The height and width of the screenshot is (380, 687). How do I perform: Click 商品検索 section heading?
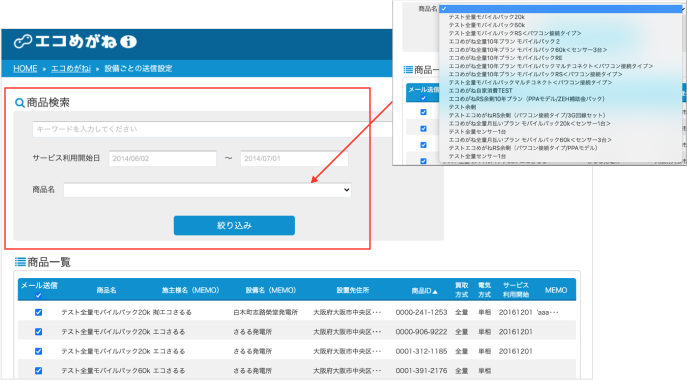(48, 103)
